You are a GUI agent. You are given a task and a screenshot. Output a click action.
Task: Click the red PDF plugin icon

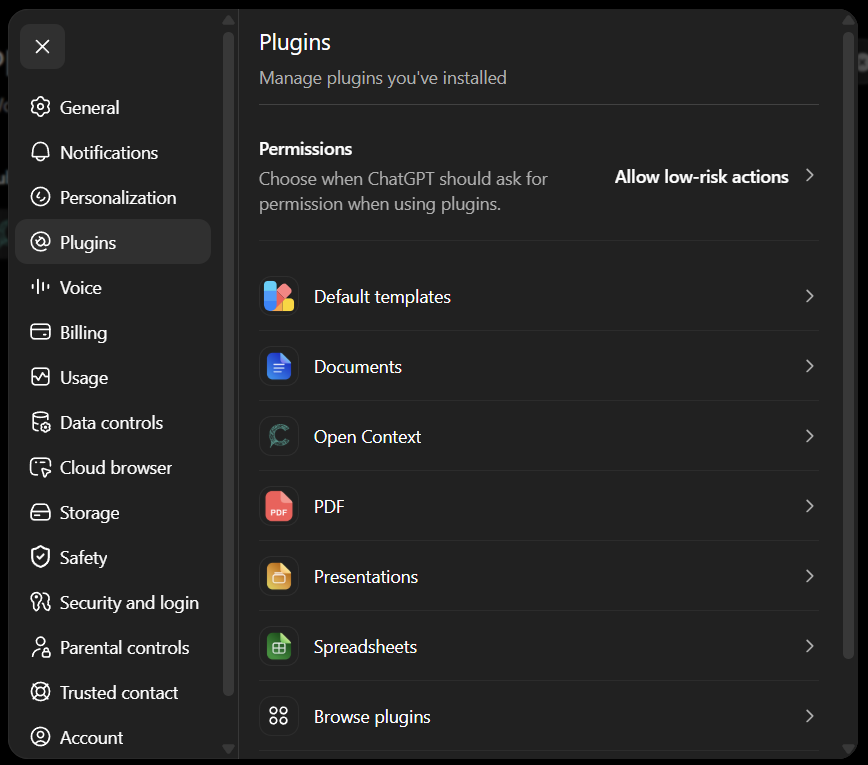[x=279, y=506]
